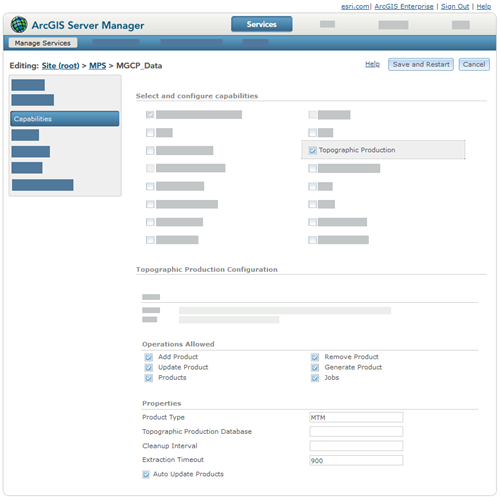
Task: Select the Capabilities sidebar item
Action: coord(65,119)
